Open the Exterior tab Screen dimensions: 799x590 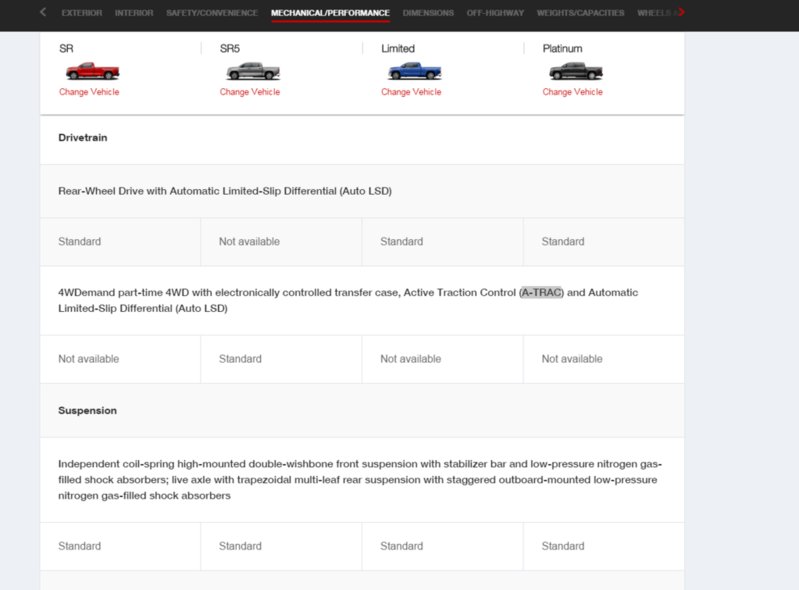82,13
